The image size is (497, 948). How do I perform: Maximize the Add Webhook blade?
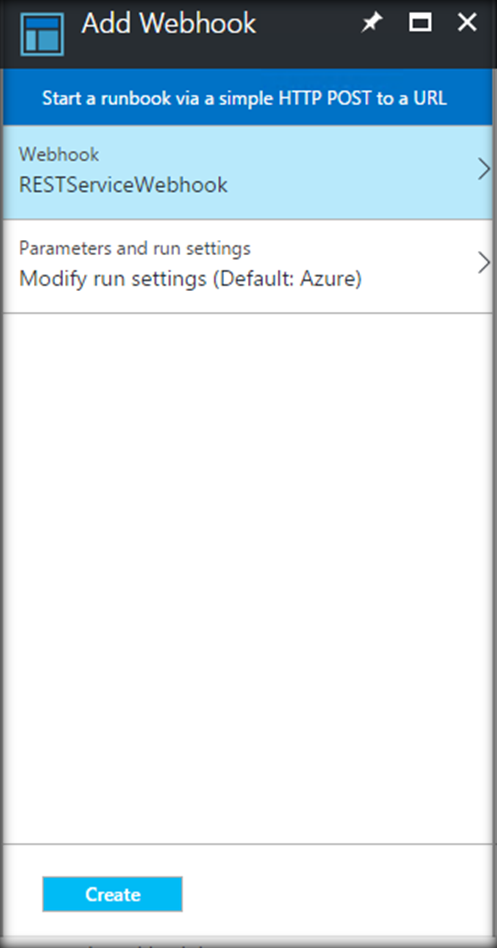[x=420, y=23]
